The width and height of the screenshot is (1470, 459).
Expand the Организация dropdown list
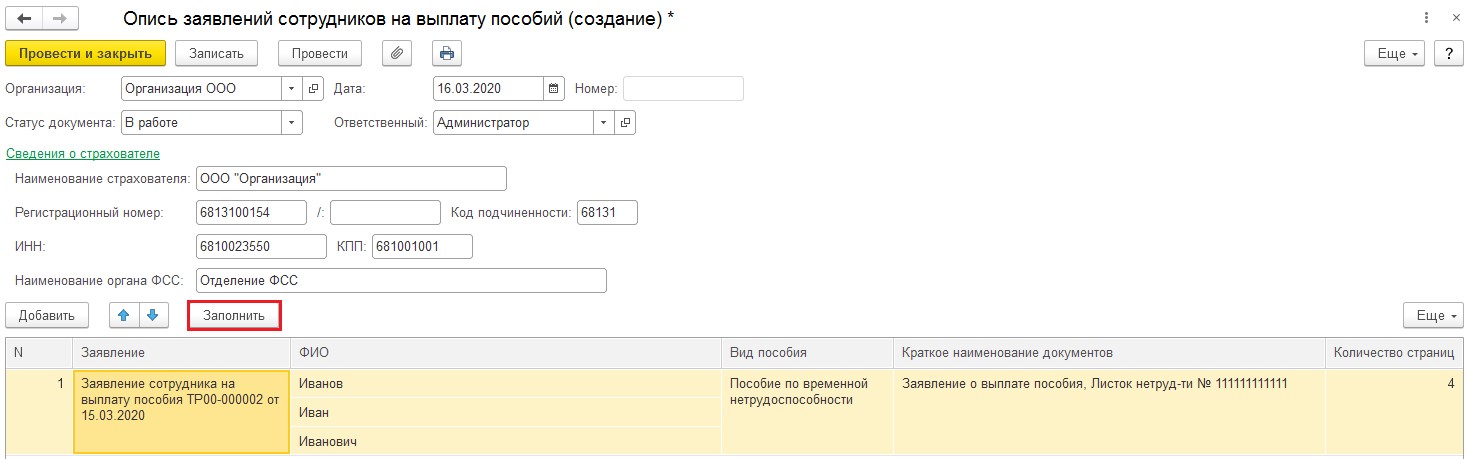[291, 88]
